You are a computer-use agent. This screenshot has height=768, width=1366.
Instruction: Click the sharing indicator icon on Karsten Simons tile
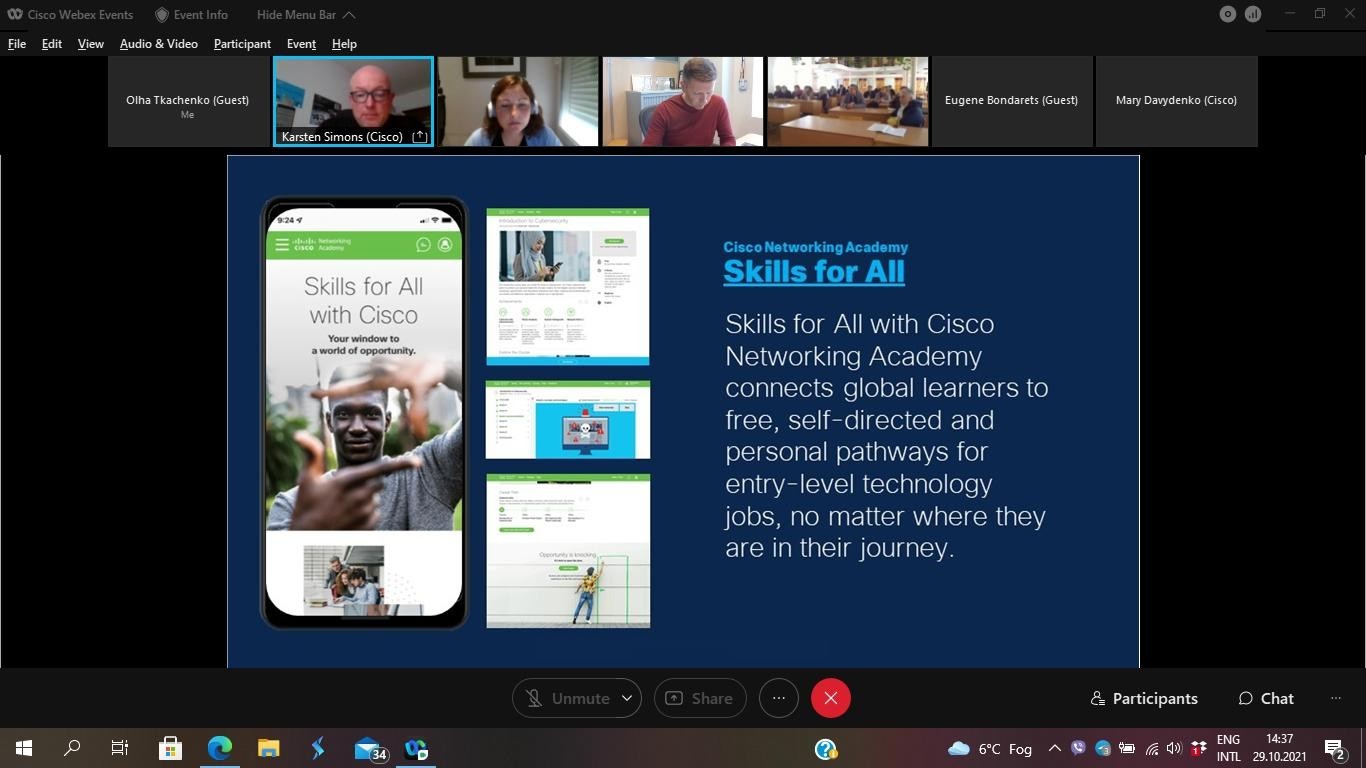pyautogui.click(x=420, y=137)
